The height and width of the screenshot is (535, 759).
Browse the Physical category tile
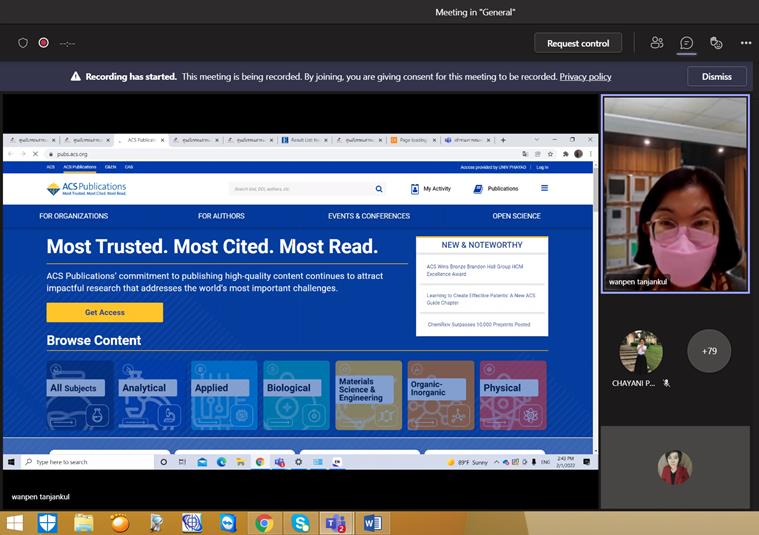click(x=513, y=395)
